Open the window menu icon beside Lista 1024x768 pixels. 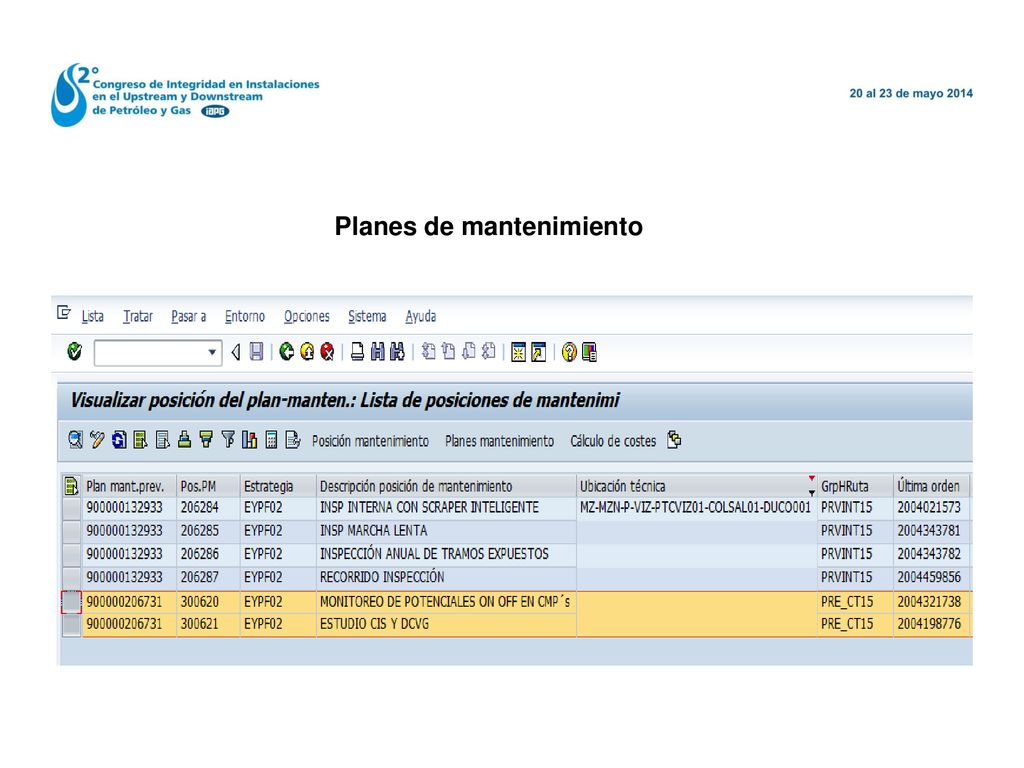[x=64, y=313]
